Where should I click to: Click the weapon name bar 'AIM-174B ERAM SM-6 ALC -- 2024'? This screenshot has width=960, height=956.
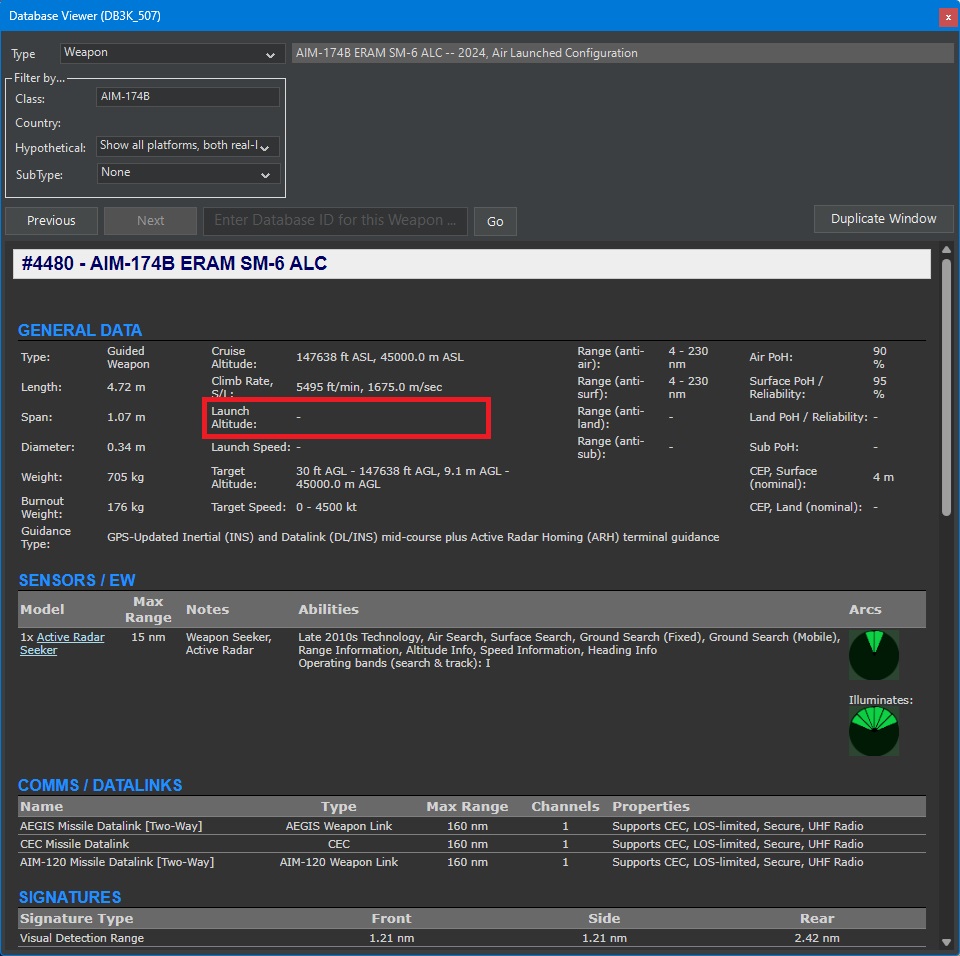tap(622, 53)
